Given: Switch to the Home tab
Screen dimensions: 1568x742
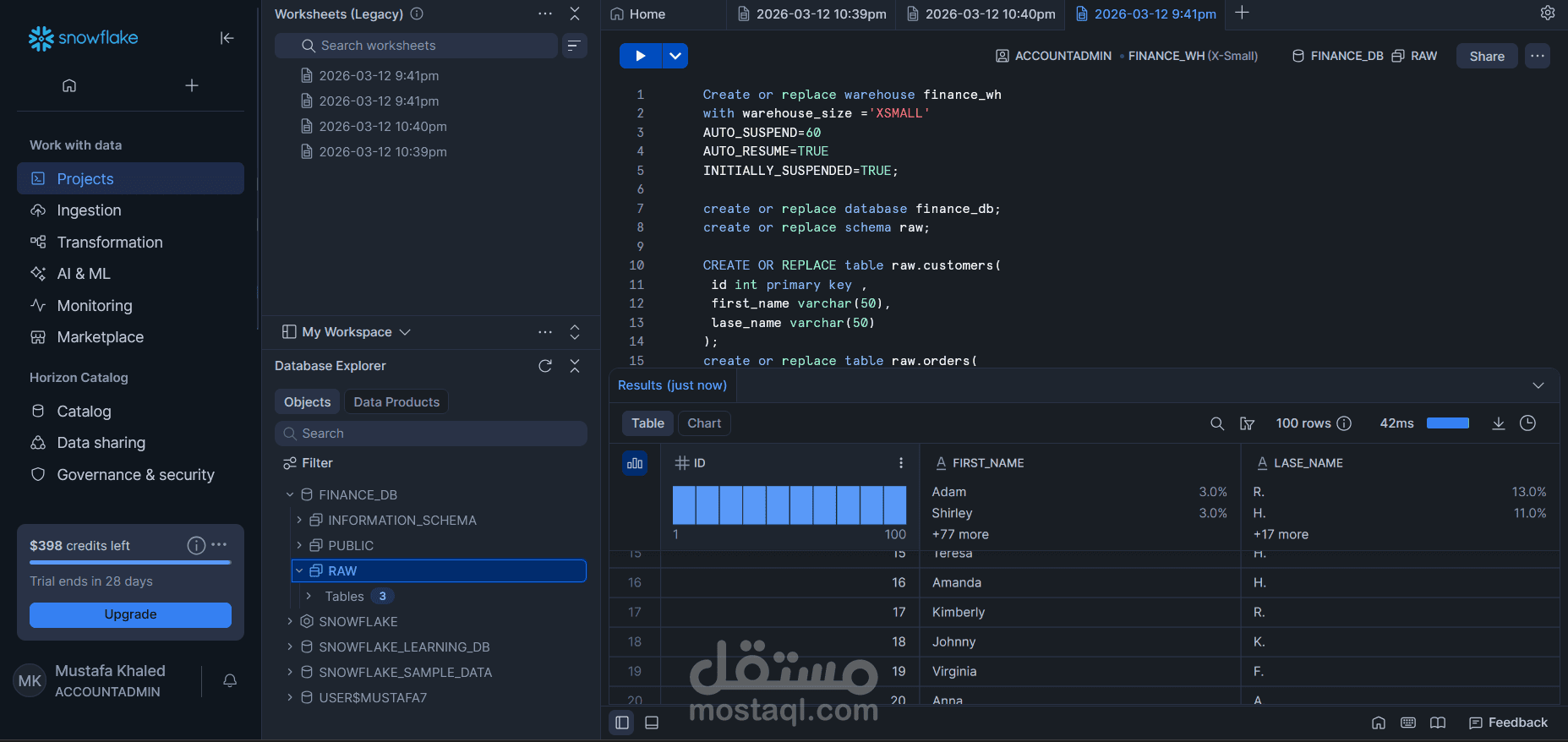Looking at the screenshot, I should 638,14.
